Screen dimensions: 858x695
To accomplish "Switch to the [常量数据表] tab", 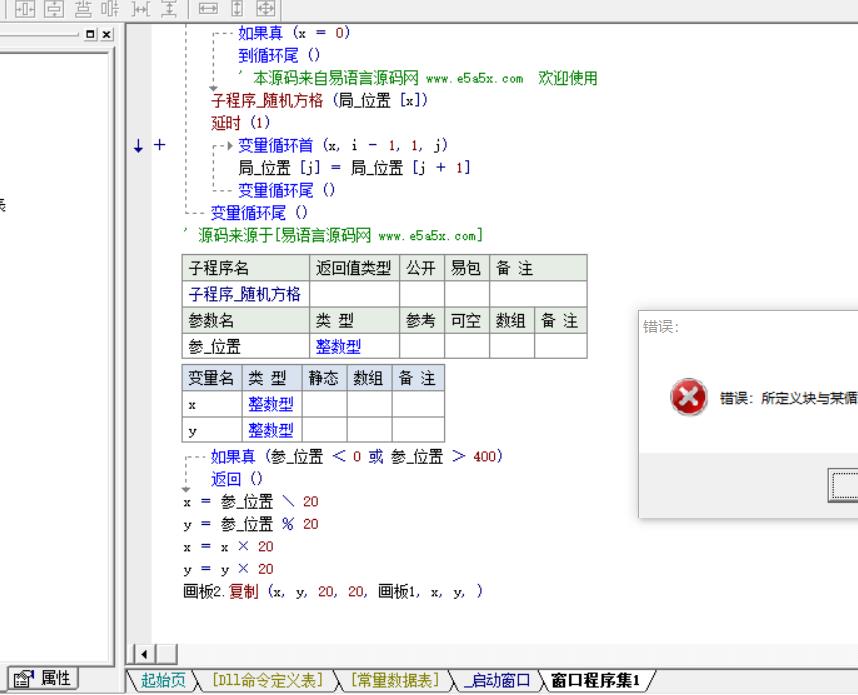I will pos(395,680).
